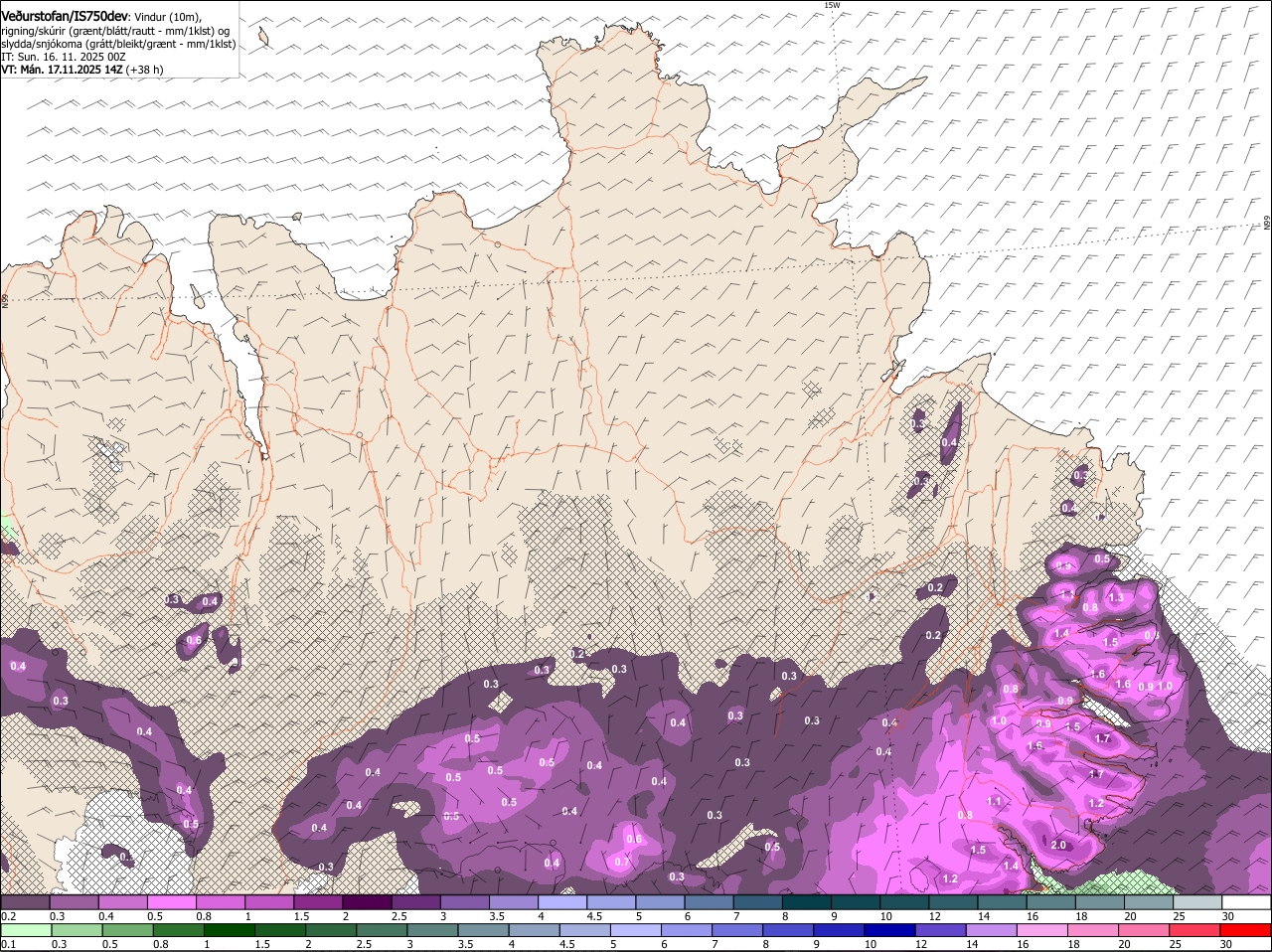
Task: Click the pale pink rain swatch at 16
Action: [x=1043, y=930]
